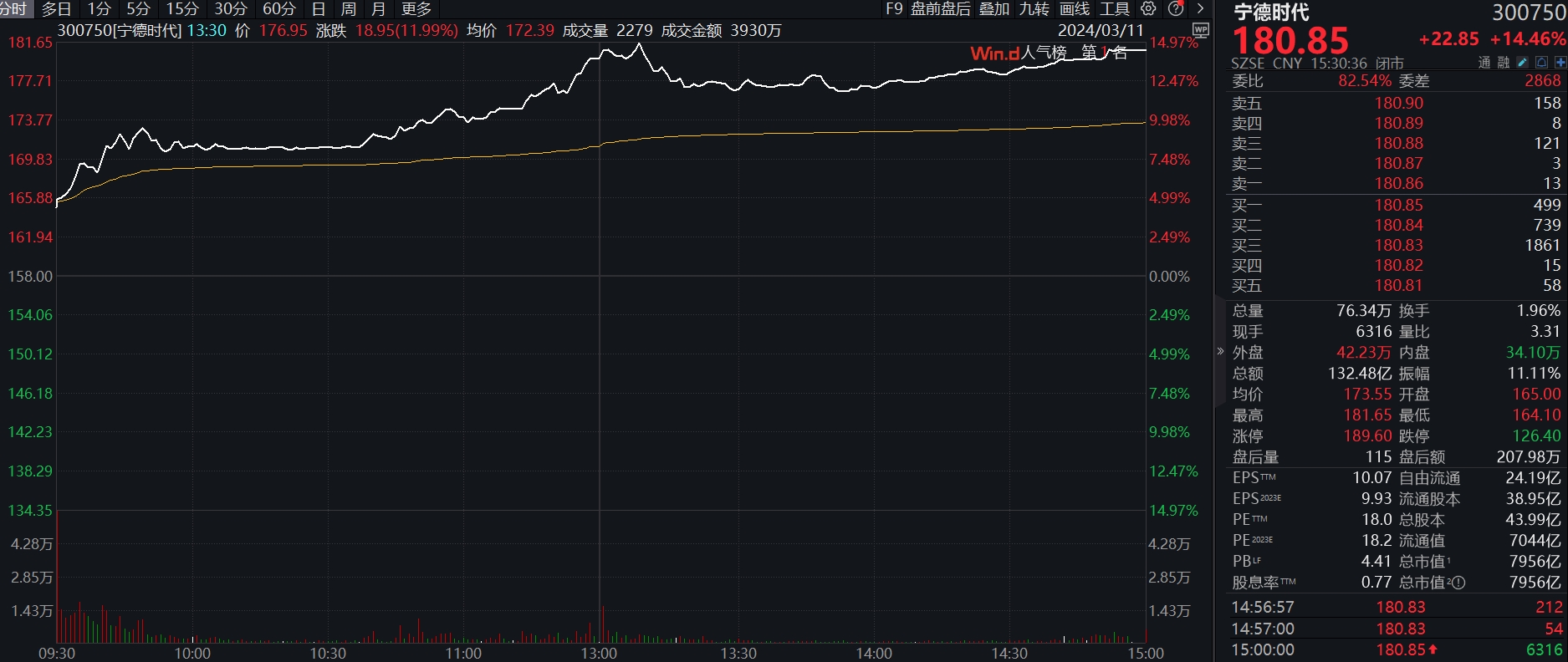Collapse side panel with double-arrow handle
The image size is (1568, 662).
click(x=1220, y=351)
